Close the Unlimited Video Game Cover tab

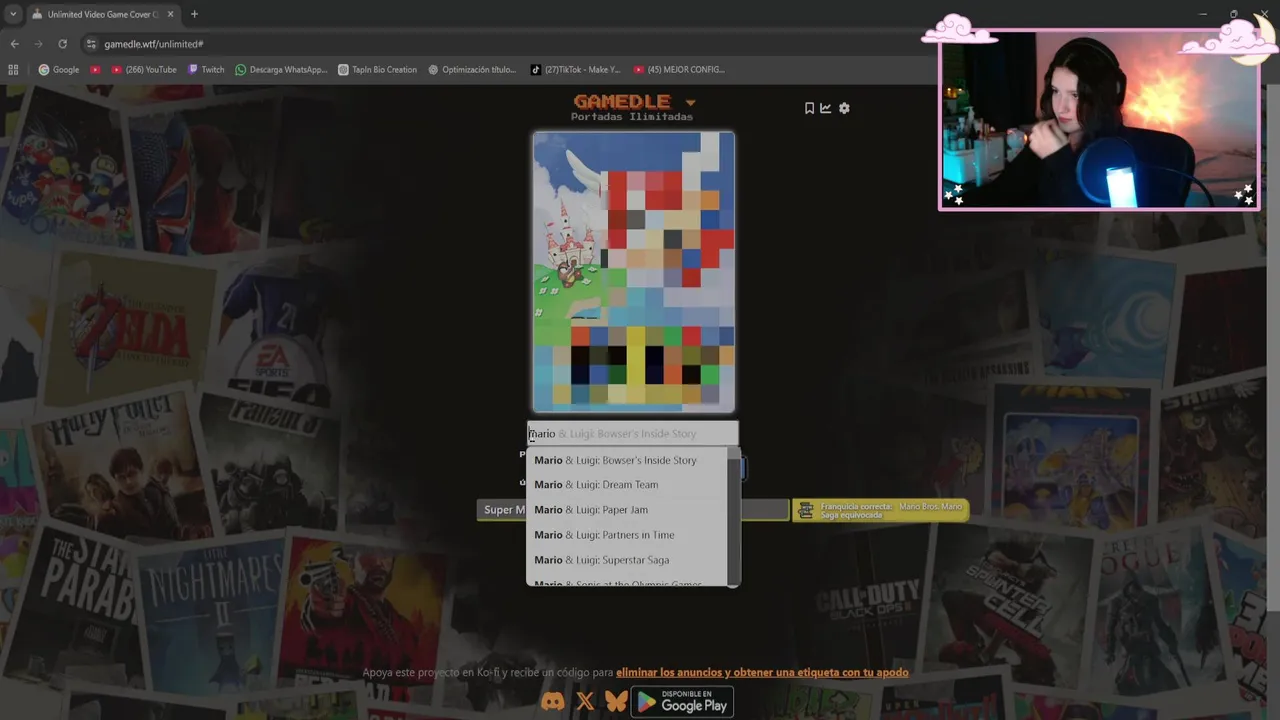pyautogui.click(x=169, y=14)
